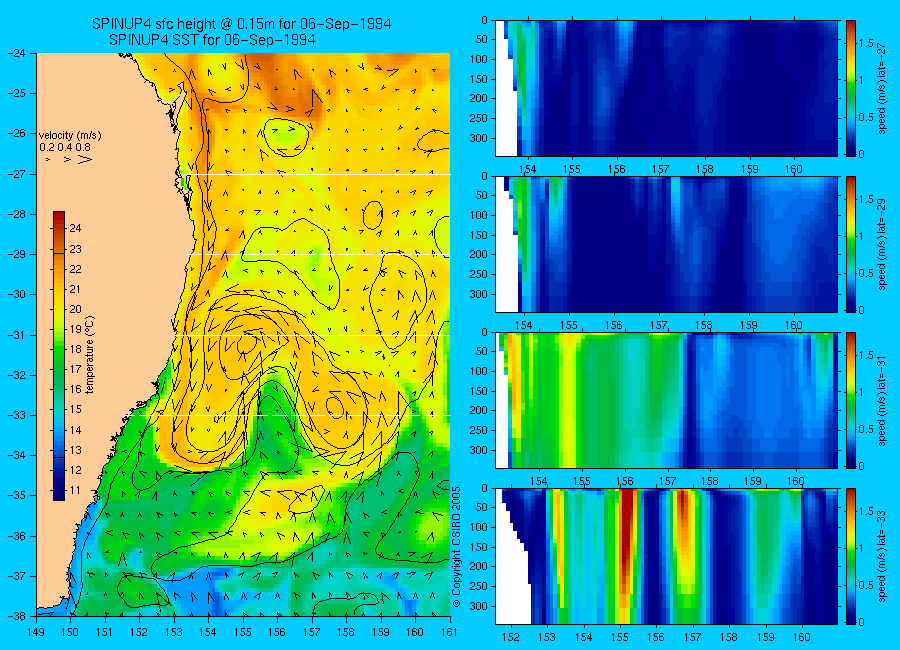Click the speed color bar for lat=-33
900x650 pixels.
point(851,556)
